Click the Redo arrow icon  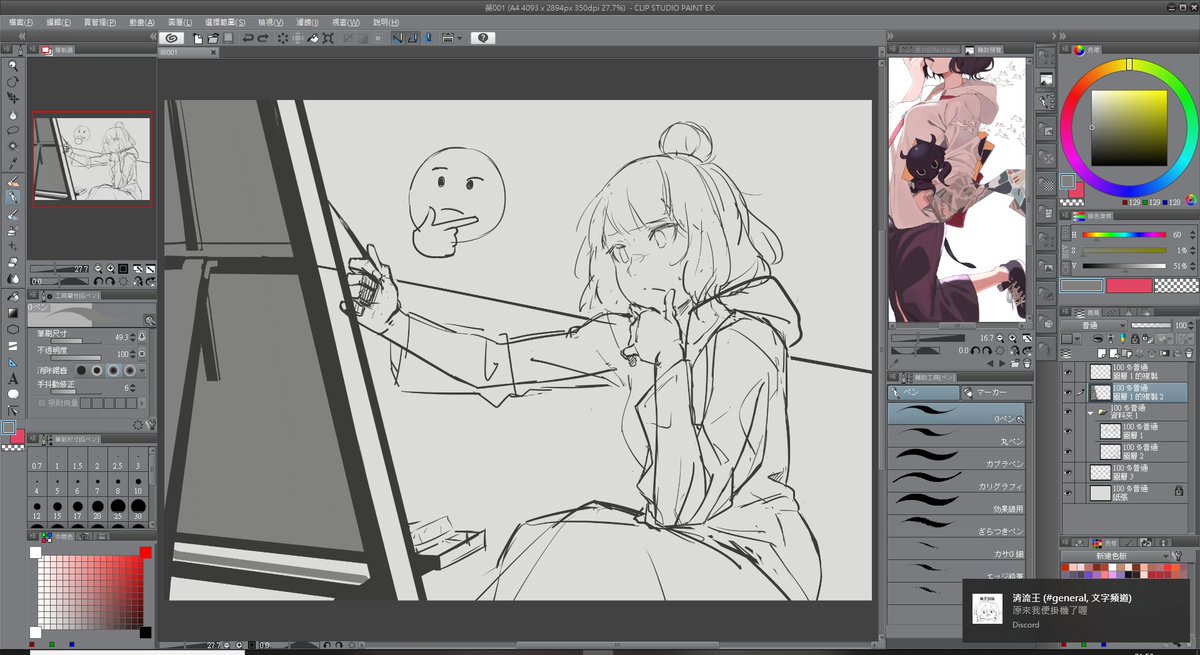click(x=263, y=38)
